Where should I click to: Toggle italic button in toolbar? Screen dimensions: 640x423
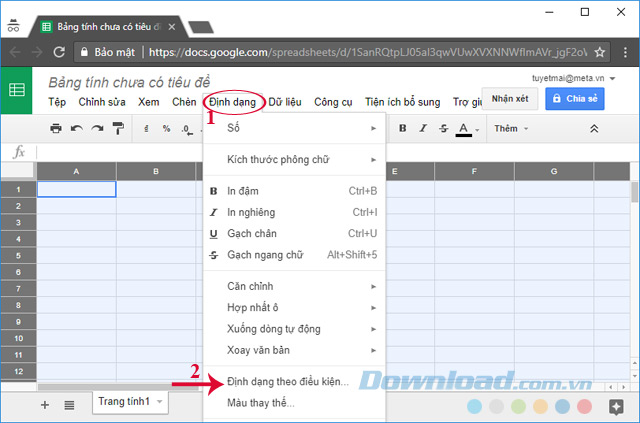(423, 128)
